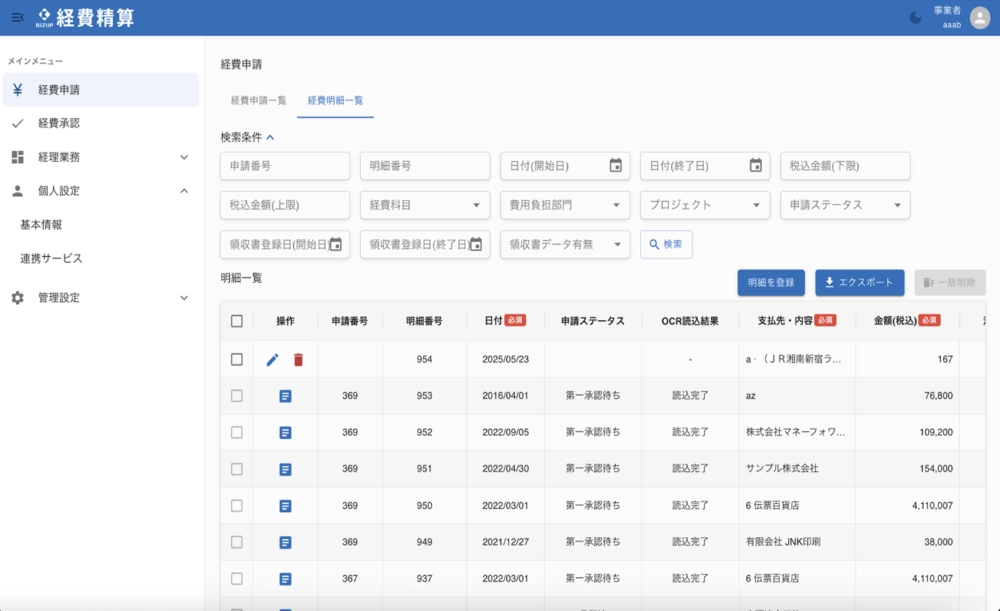The width and height of the screenshot is (1000, 611).
Task: Collapse the 検索条件 section
Action: tap(270, 137)
